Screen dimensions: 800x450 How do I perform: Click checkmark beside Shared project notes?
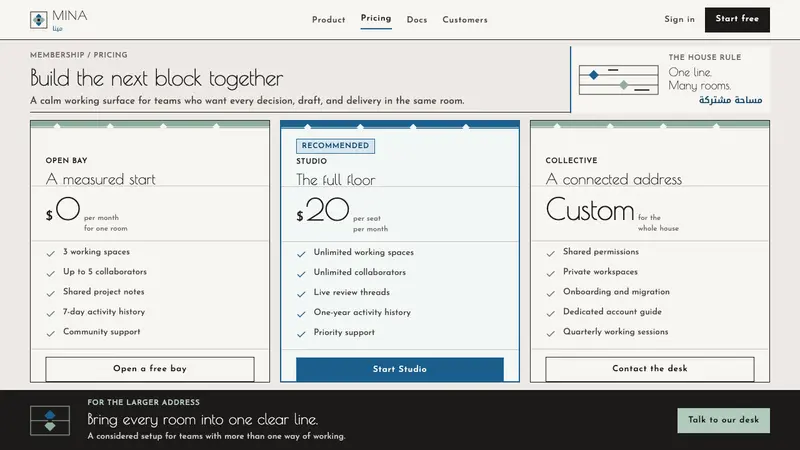(51, 293)
